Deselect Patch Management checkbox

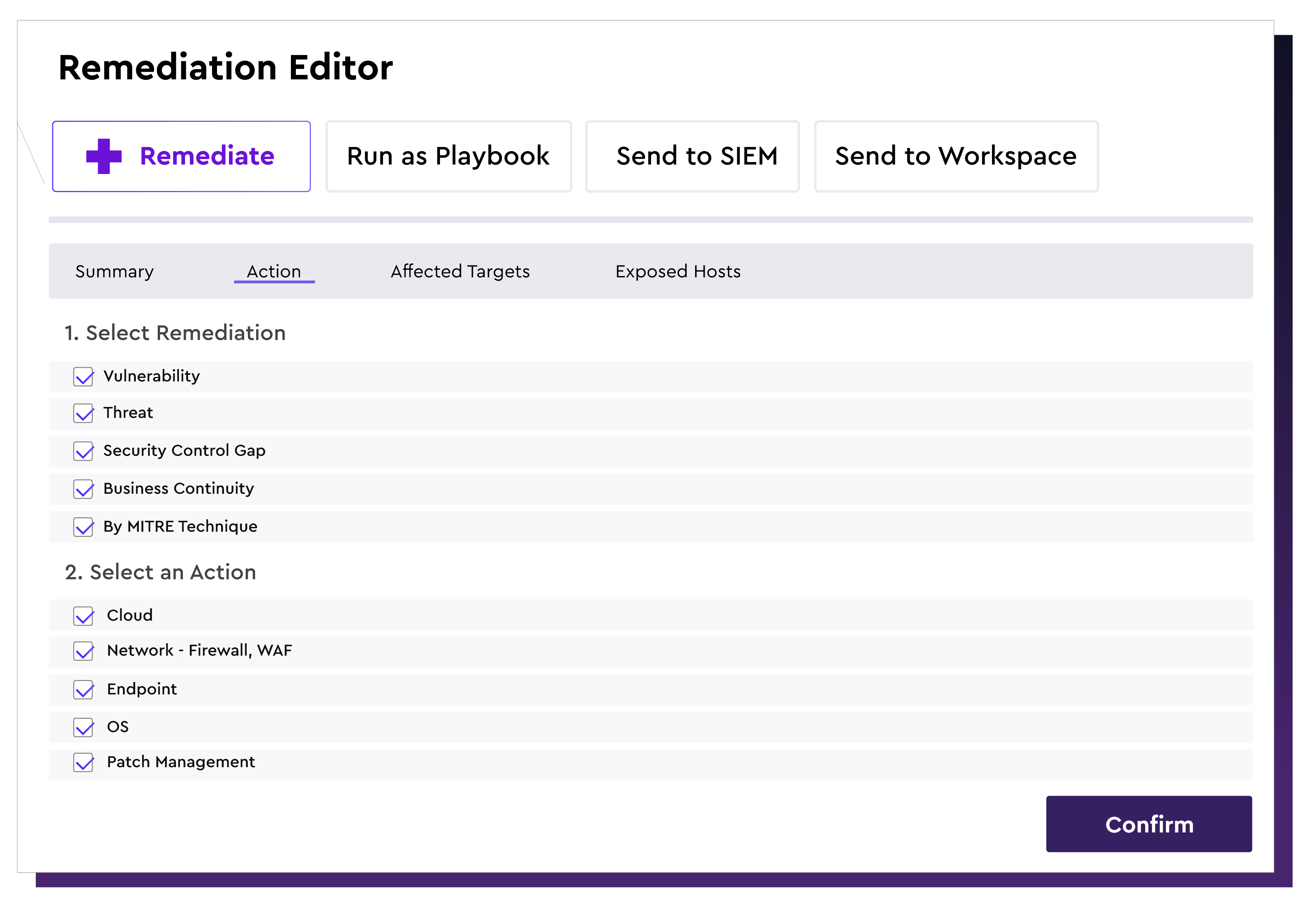84,763
